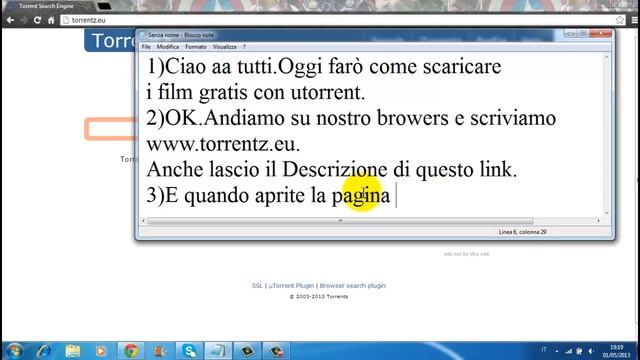Image resolution: width=640 pixels, height=360 pixels.
Task: Click the IT language indicator in the tray
Action: [x=544, y=350]
